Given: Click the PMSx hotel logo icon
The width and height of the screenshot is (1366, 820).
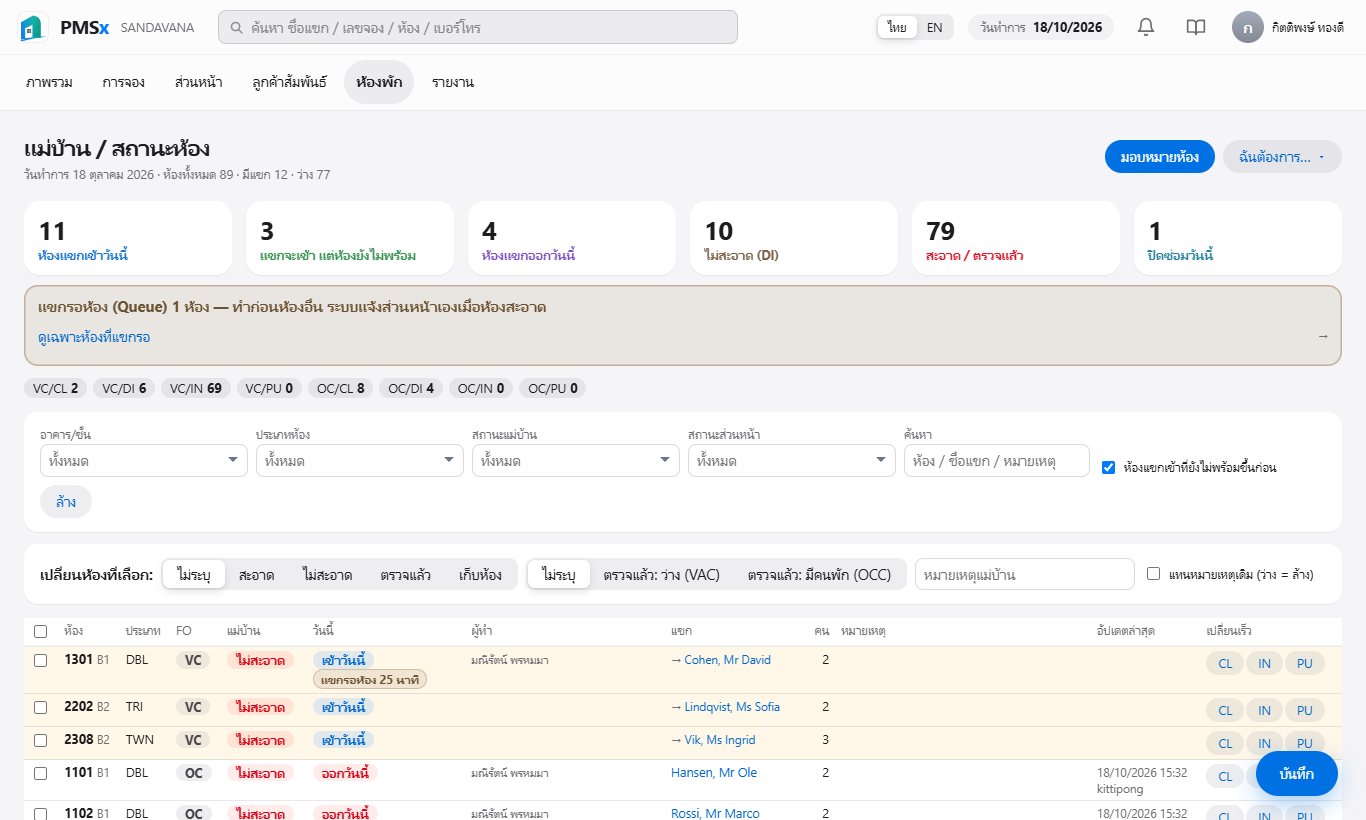Looking at the screenshot, I should 33,28.
